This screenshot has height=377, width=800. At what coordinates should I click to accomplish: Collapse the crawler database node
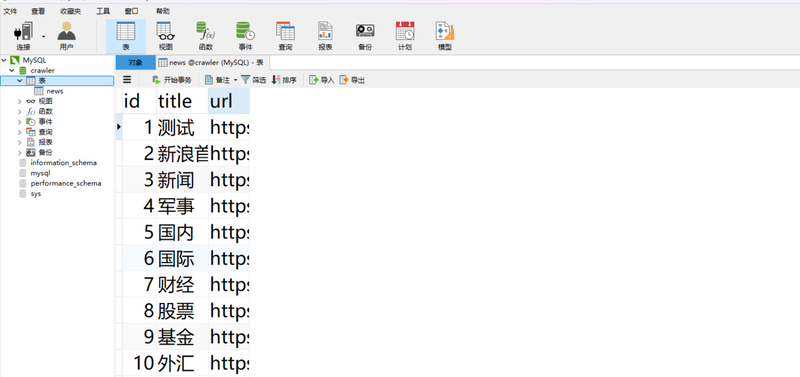click(12, 70)
